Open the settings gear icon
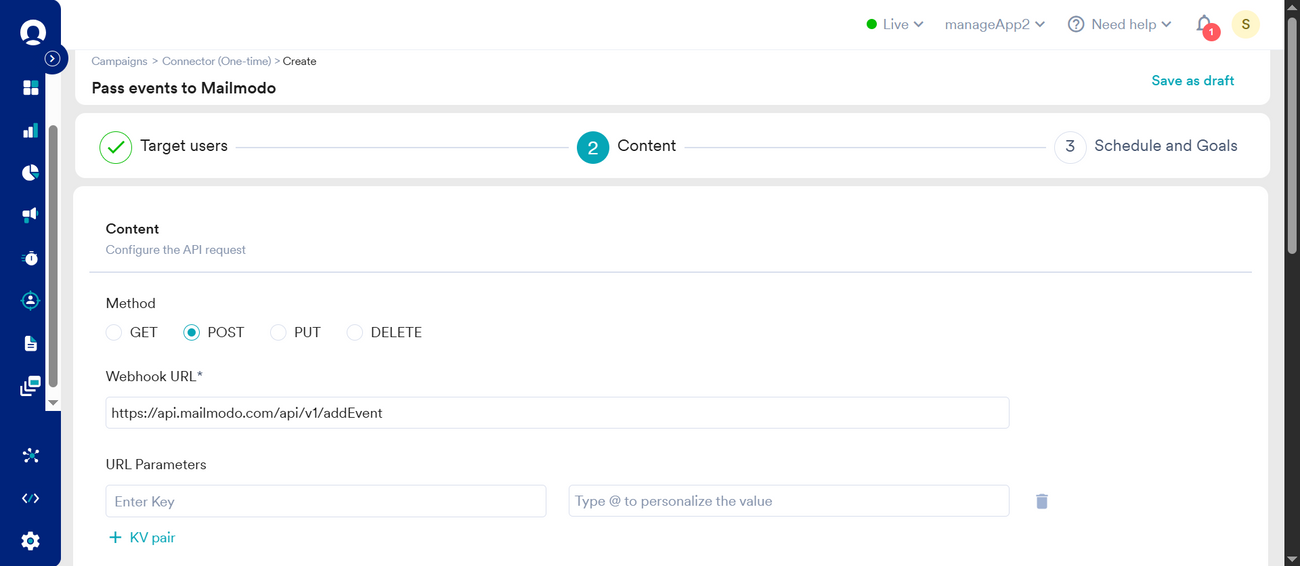Screen dimensions: 1300x566 point(31,541)
